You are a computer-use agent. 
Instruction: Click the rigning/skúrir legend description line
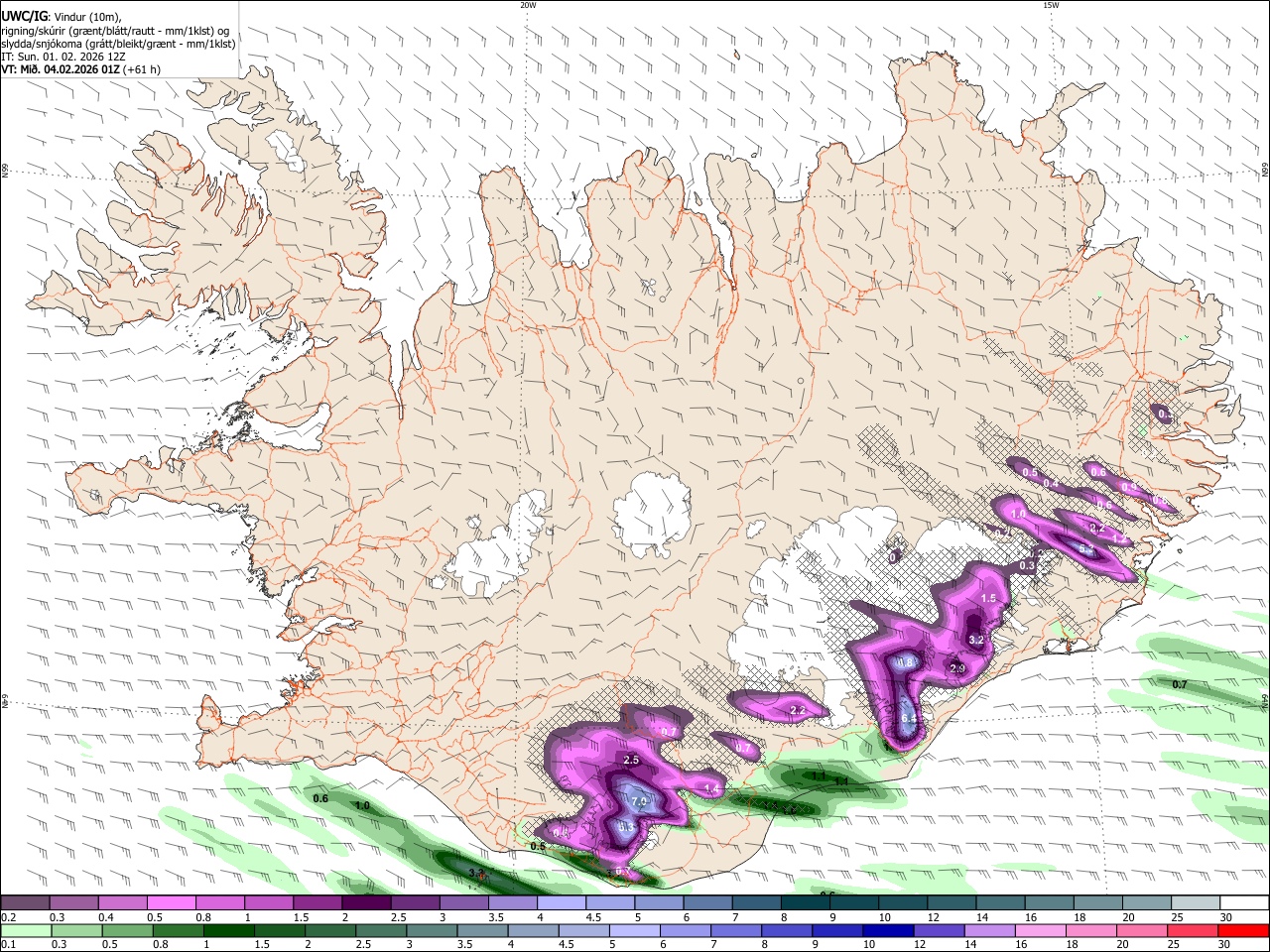click(x=116, y=30)
